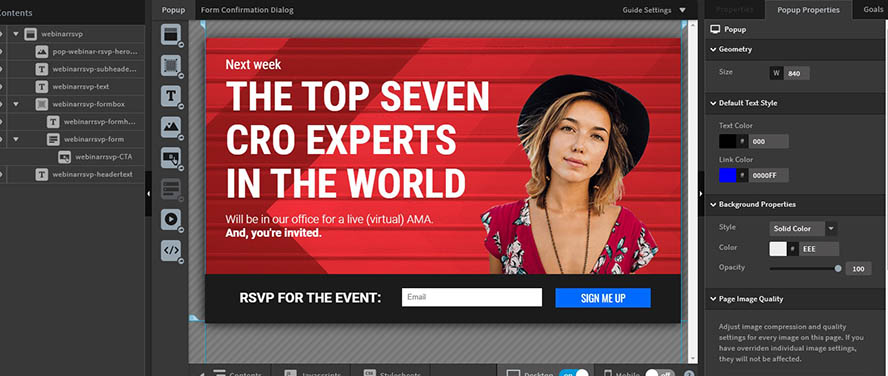Select the Section tool in the toolbar
This screenshot has width=888, height=376.
pyautogui.click(x=170, y=34)
